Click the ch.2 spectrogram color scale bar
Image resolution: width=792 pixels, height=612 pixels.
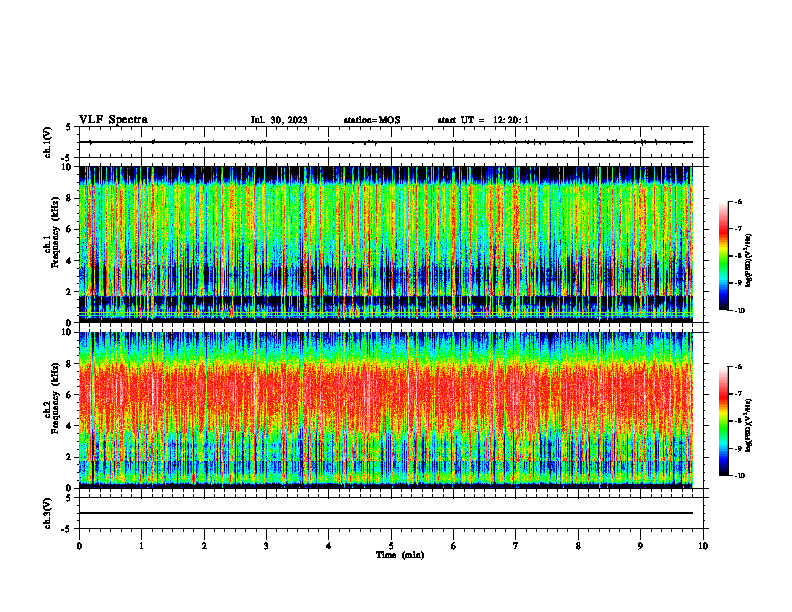[723, 421]
